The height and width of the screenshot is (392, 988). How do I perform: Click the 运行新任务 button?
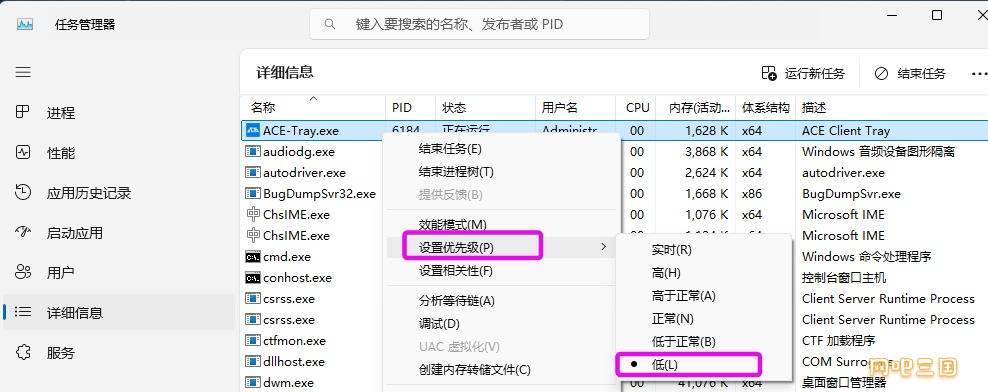pos(803,74)
